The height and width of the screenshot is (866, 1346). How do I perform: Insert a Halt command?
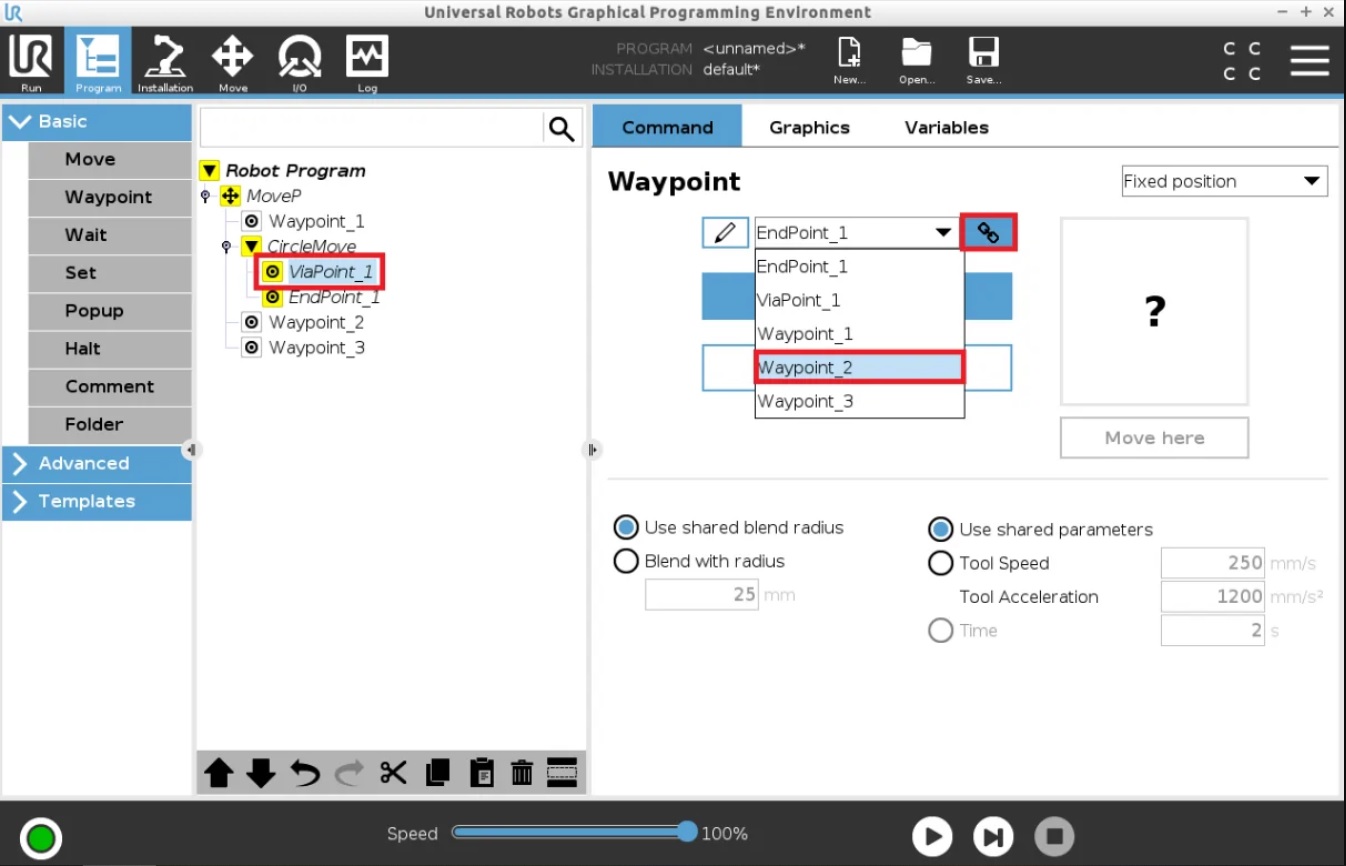[x=109, y=350]
